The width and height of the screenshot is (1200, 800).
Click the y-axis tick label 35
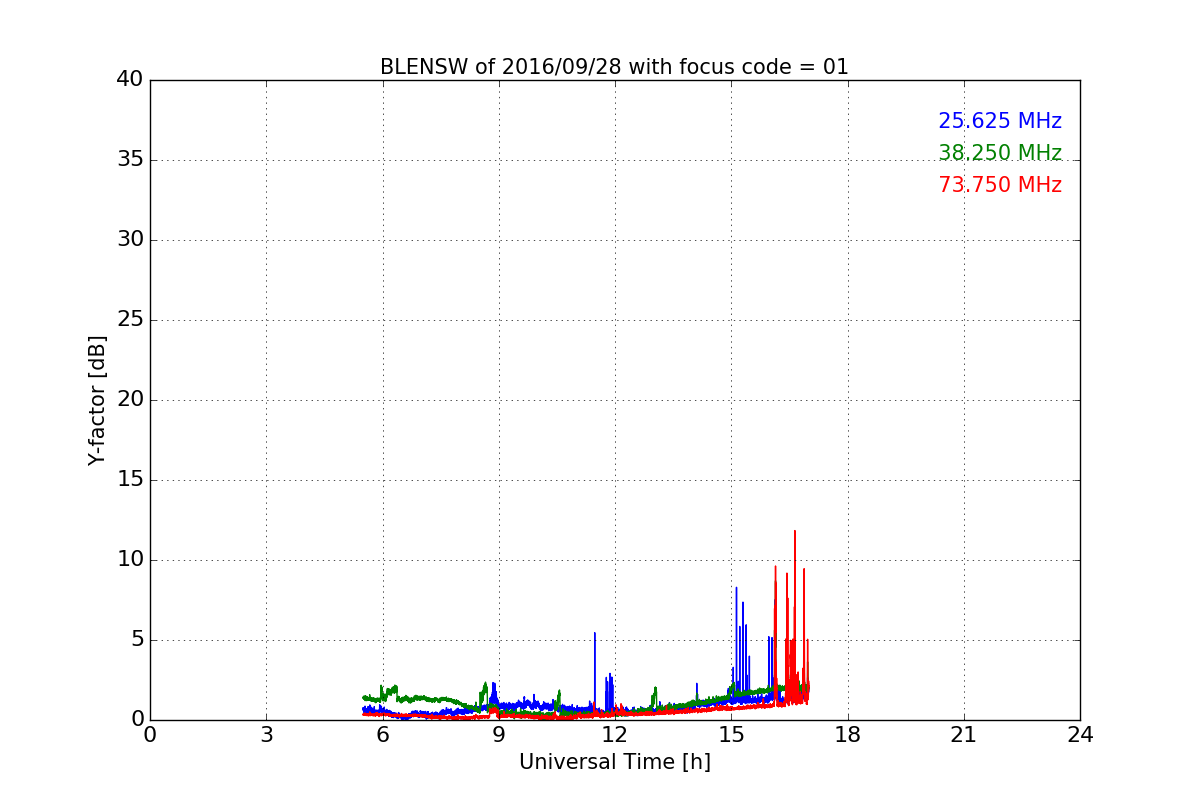point(129,160)
